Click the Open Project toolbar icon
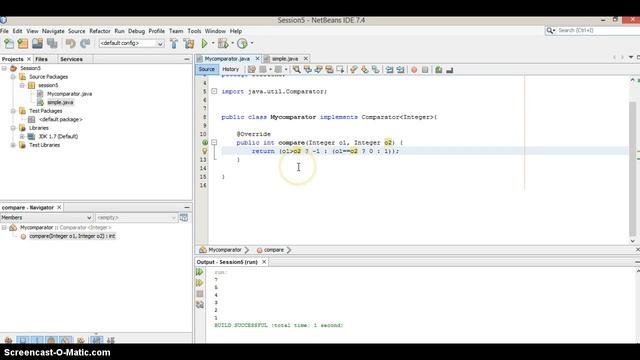The height and width of the screenshot is (360, 640). [38, 43]
